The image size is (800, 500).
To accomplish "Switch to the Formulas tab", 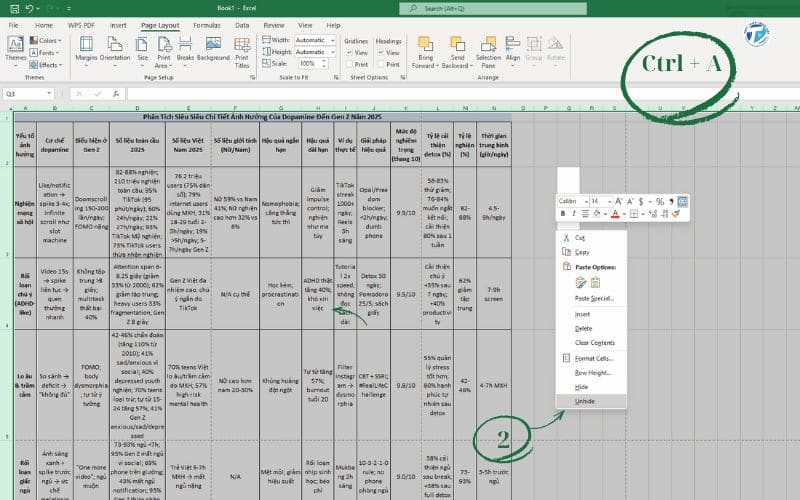I will [x=207, y=25].
